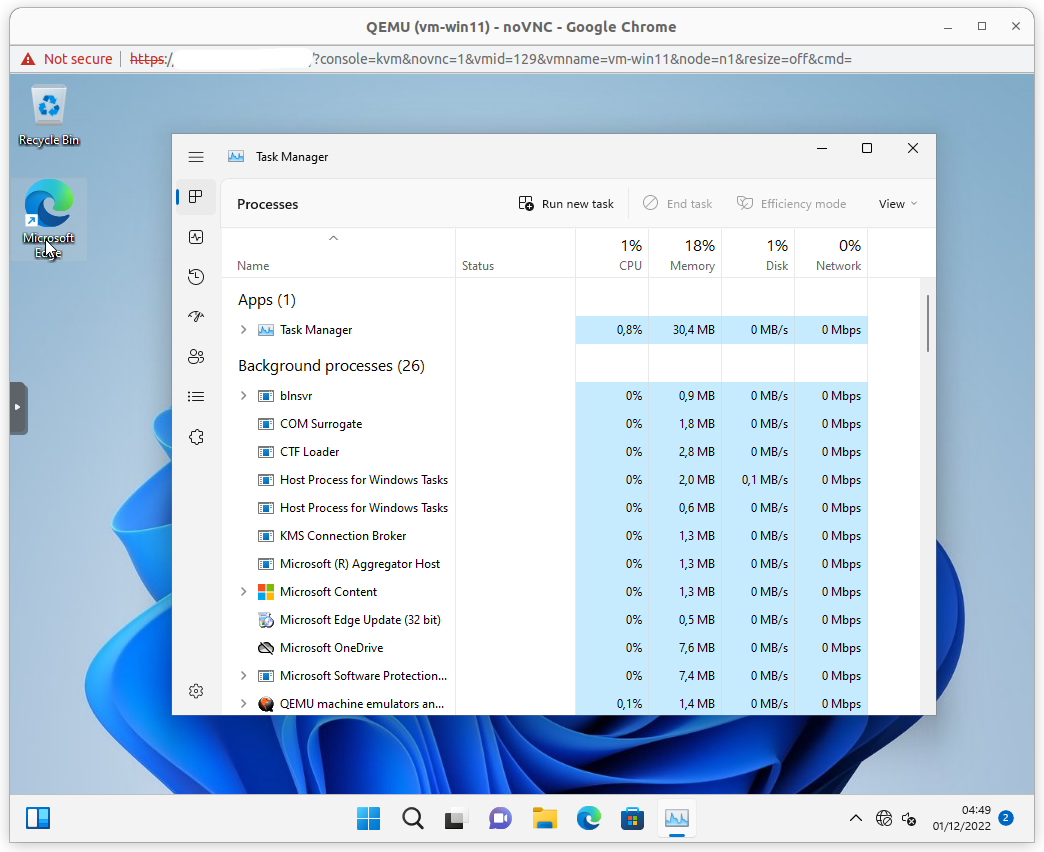Image resolution: width=1044 pixels, height=852 pixels.
Task: Click the Microsoft Edge Update row icon
Action: point(266,620)
